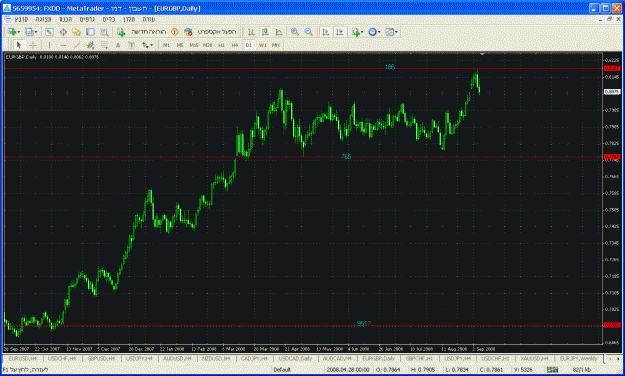This screenshot has height=376, width=625.
Task: Set timeframe to M1
Action: pyautogui.click(x=166, y=45)
